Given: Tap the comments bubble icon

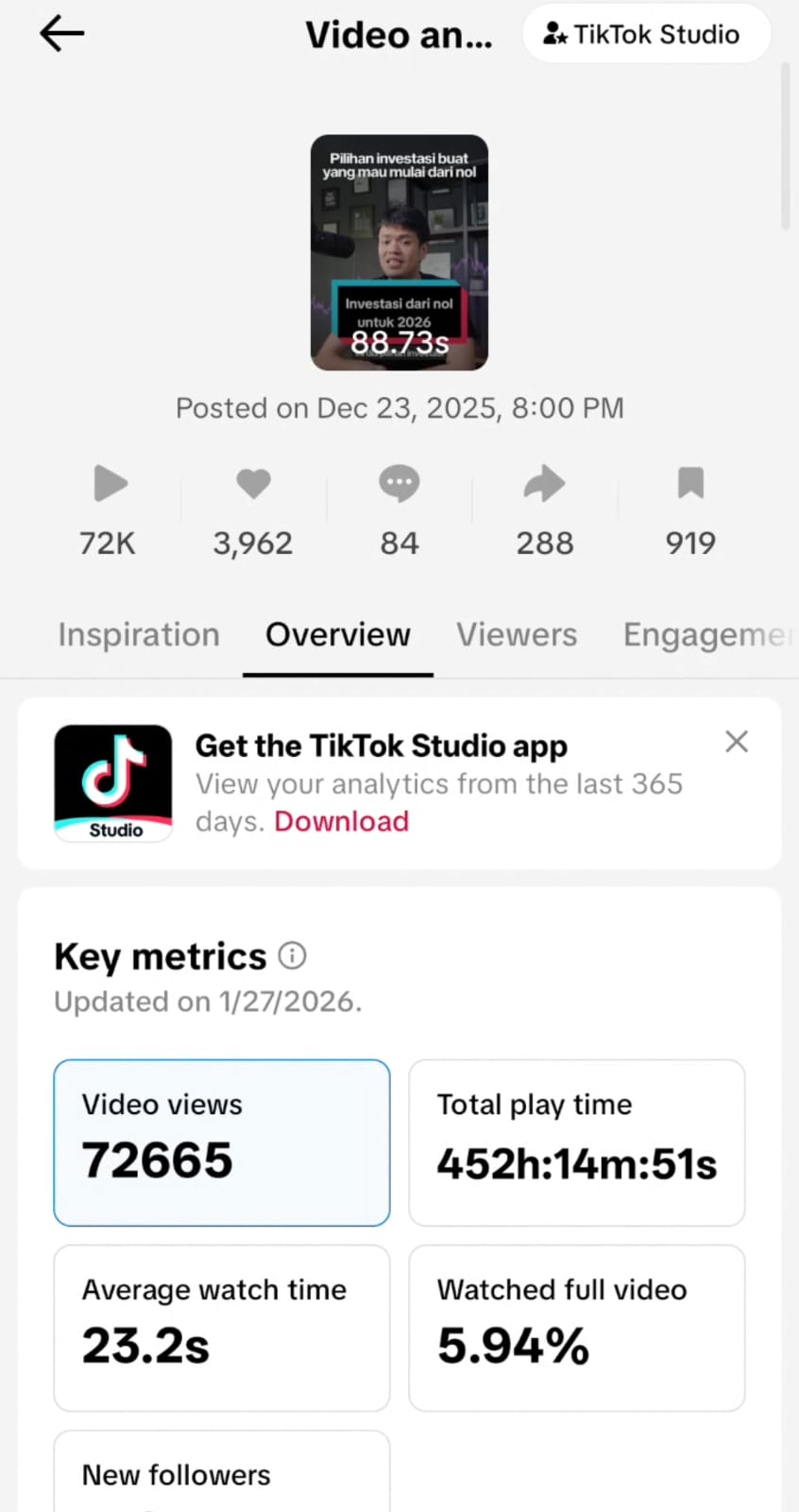Looking at the screenshot, I should click(399, 484).
